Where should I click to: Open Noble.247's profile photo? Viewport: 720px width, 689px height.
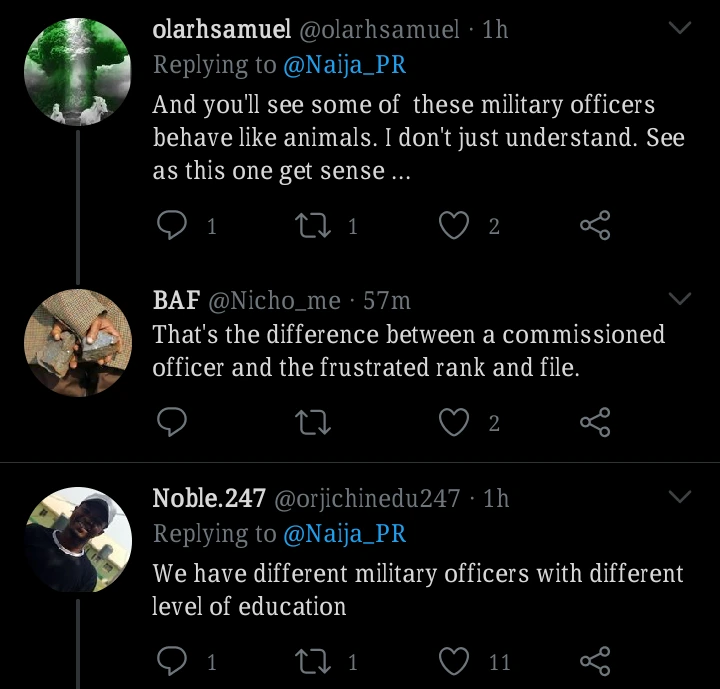(x=77, y=538)
